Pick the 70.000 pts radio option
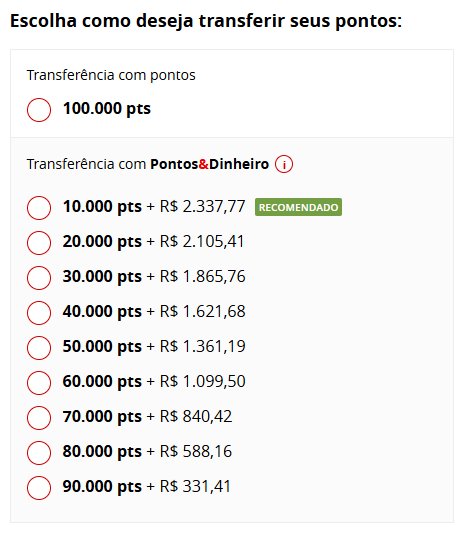 point(39,418)
